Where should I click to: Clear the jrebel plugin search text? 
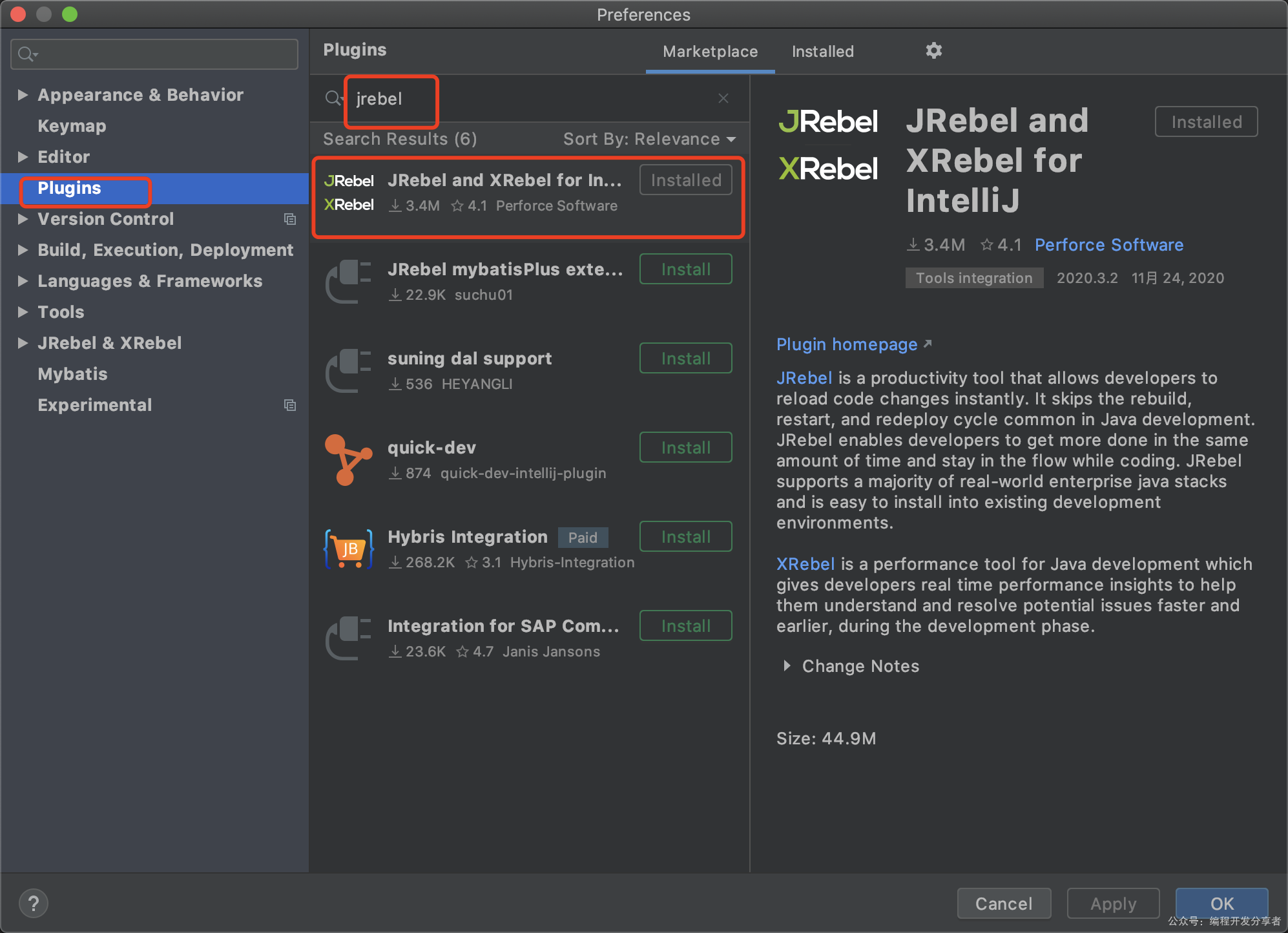click(723, 98)
